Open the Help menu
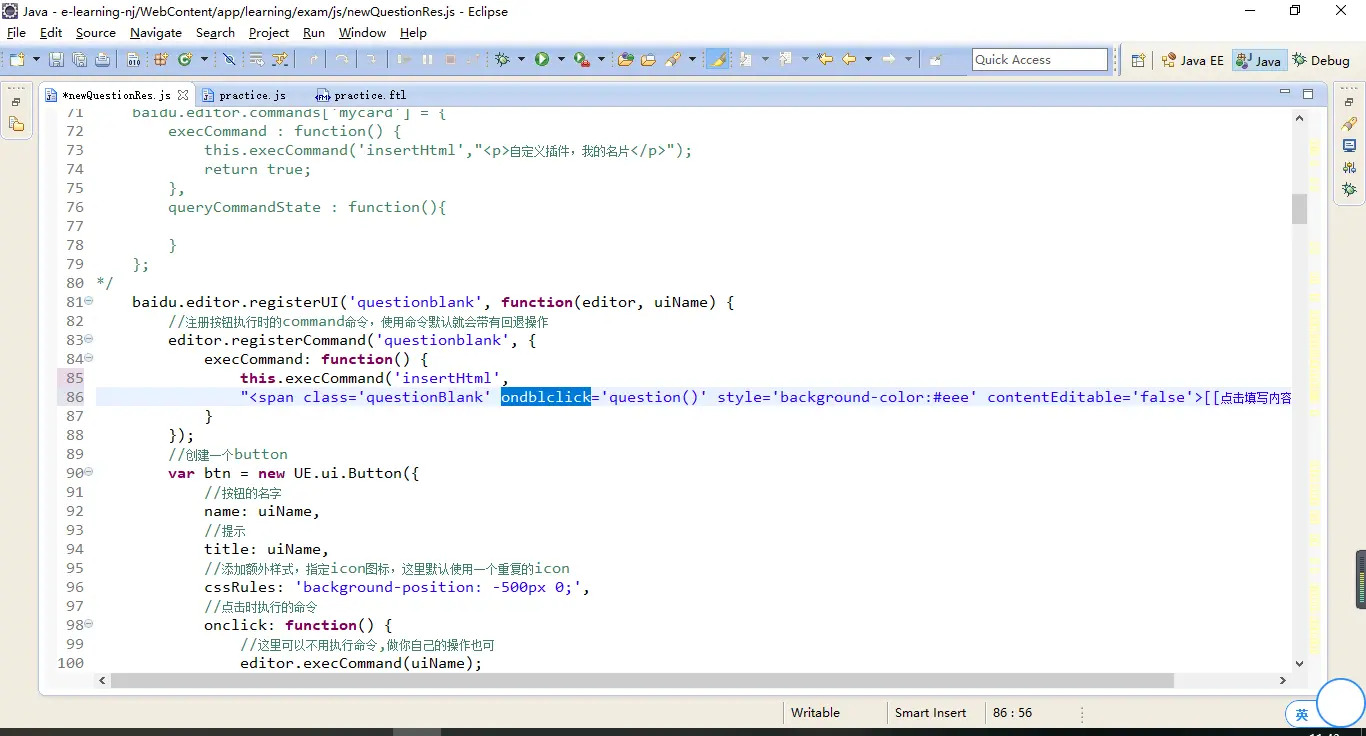The image size is (1366, 736). coord(413,33)
